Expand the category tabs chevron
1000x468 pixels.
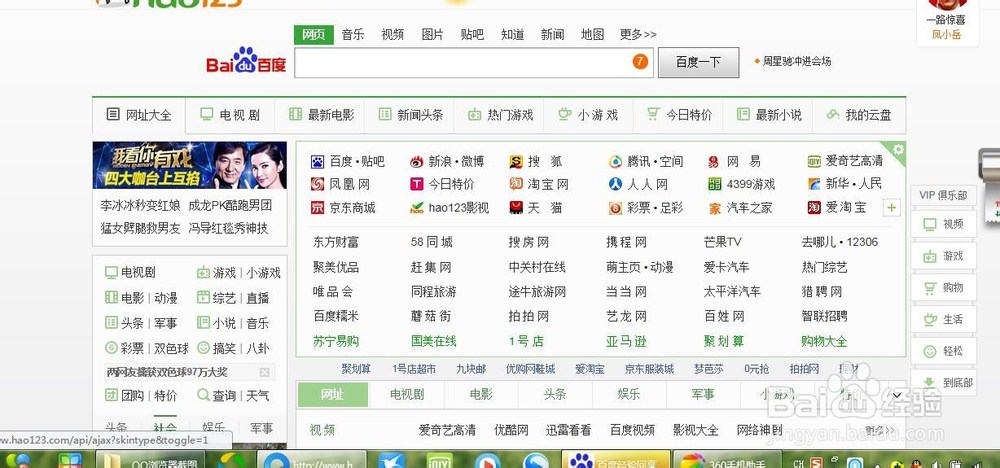pos(897,395)
